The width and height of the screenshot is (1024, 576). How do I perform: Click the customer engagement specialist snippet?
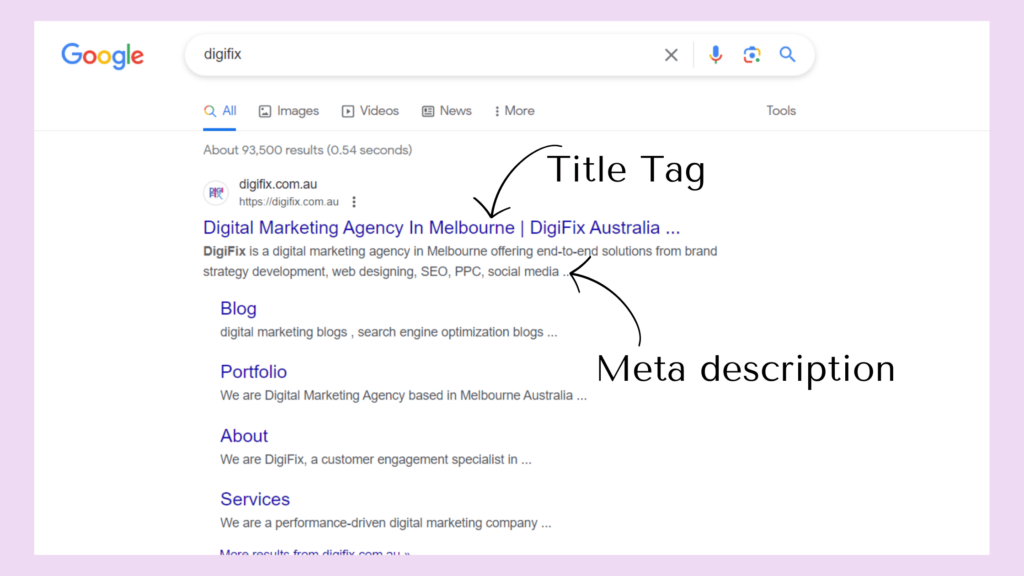tap(376, 460)
